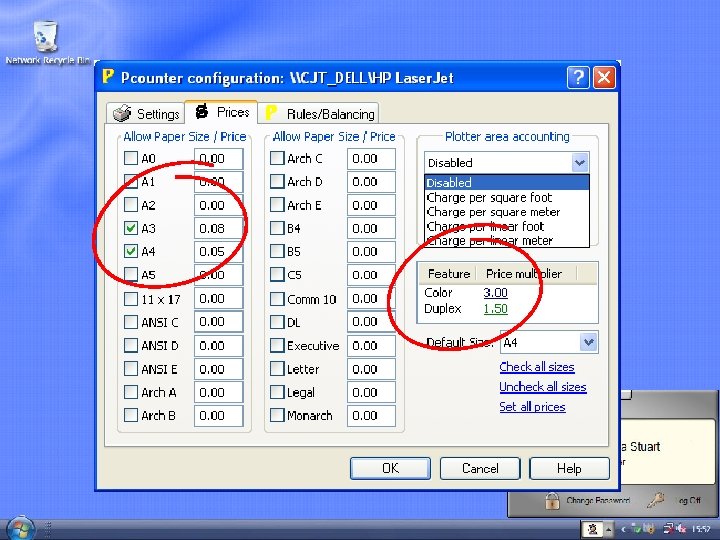The height and width of the screenshot is (540, 720).
Task: Select Disabled in plotter accounting list
Action: click(x=506, y=182)
